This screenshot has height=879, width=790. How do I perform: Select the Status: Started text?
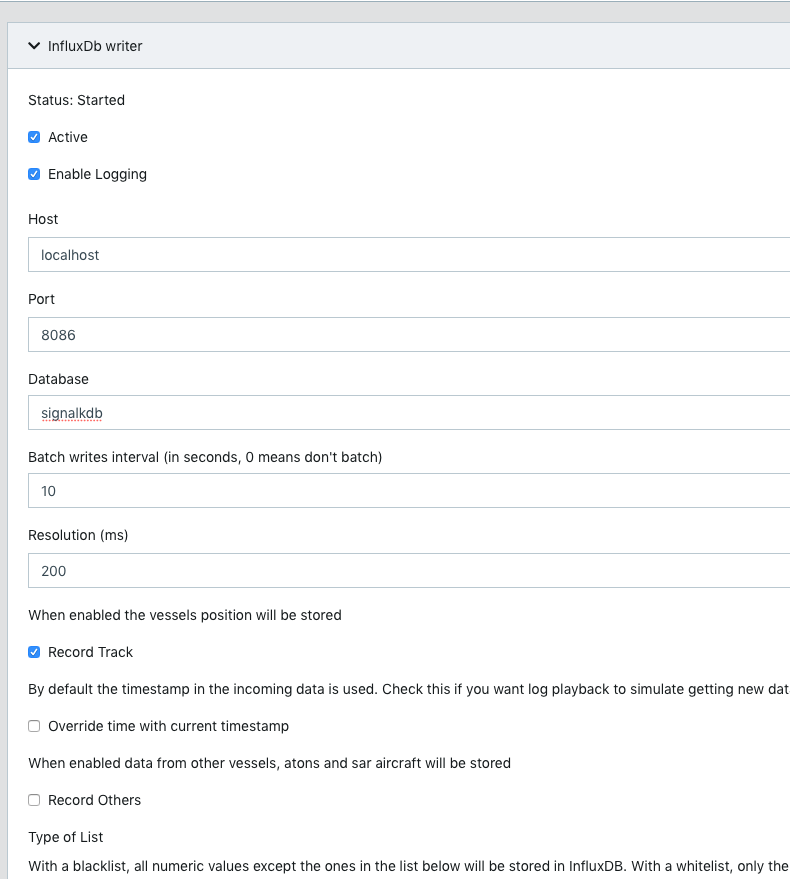pyautogui.click(x=76, y=99)
